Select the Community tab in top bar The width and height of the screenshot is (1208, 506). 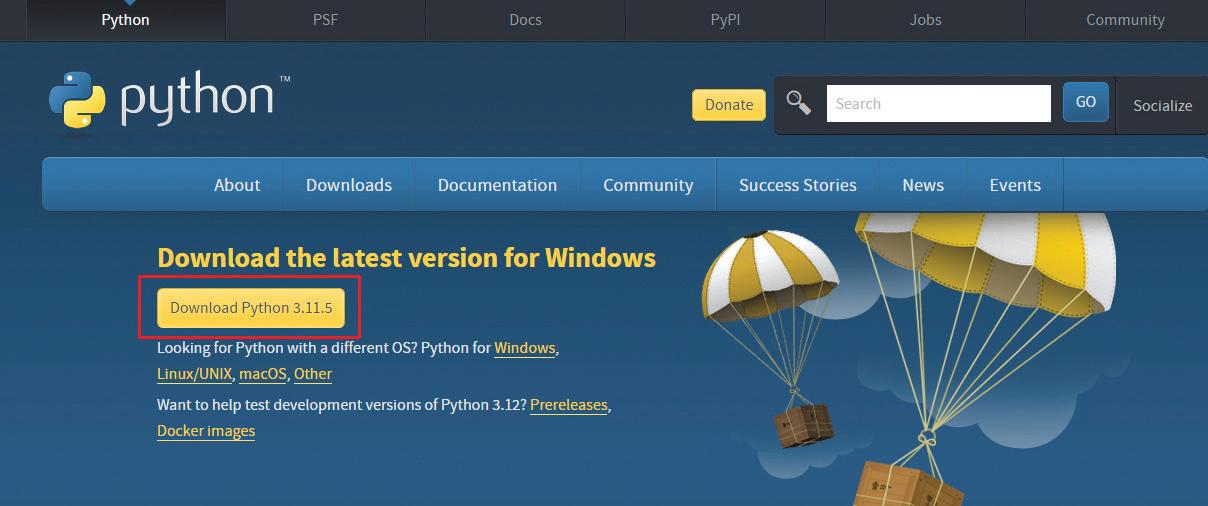pyautogui.click(x=1125, y=20)
